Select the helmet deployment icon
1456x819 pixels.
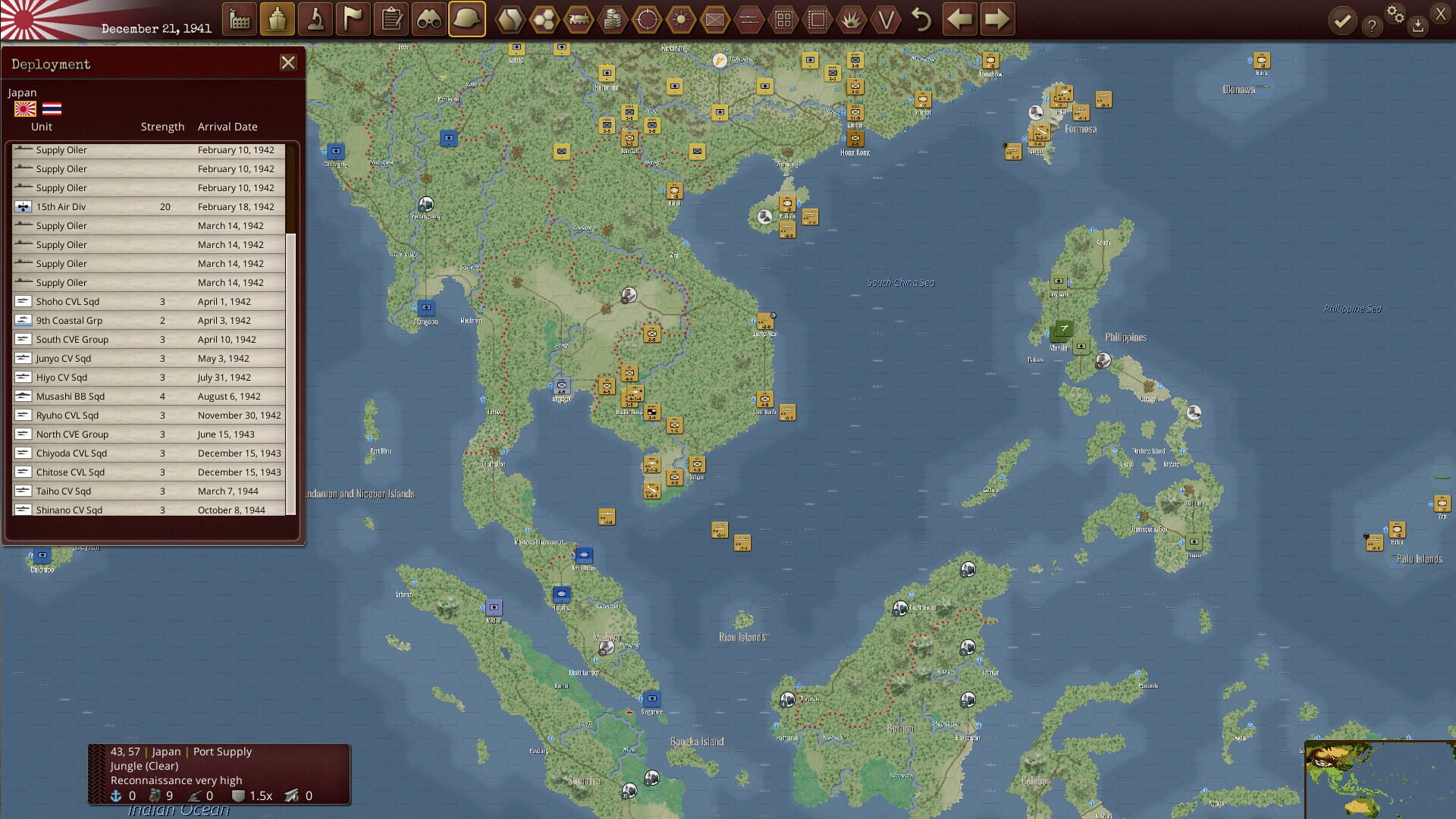coord(466,20)
